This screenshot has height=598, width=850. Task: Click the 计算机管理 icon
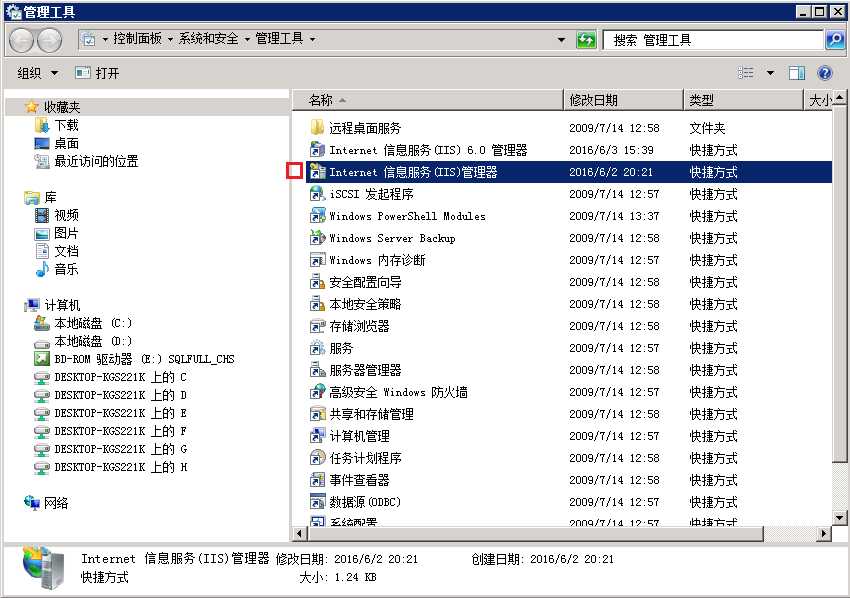coord(317,436)
